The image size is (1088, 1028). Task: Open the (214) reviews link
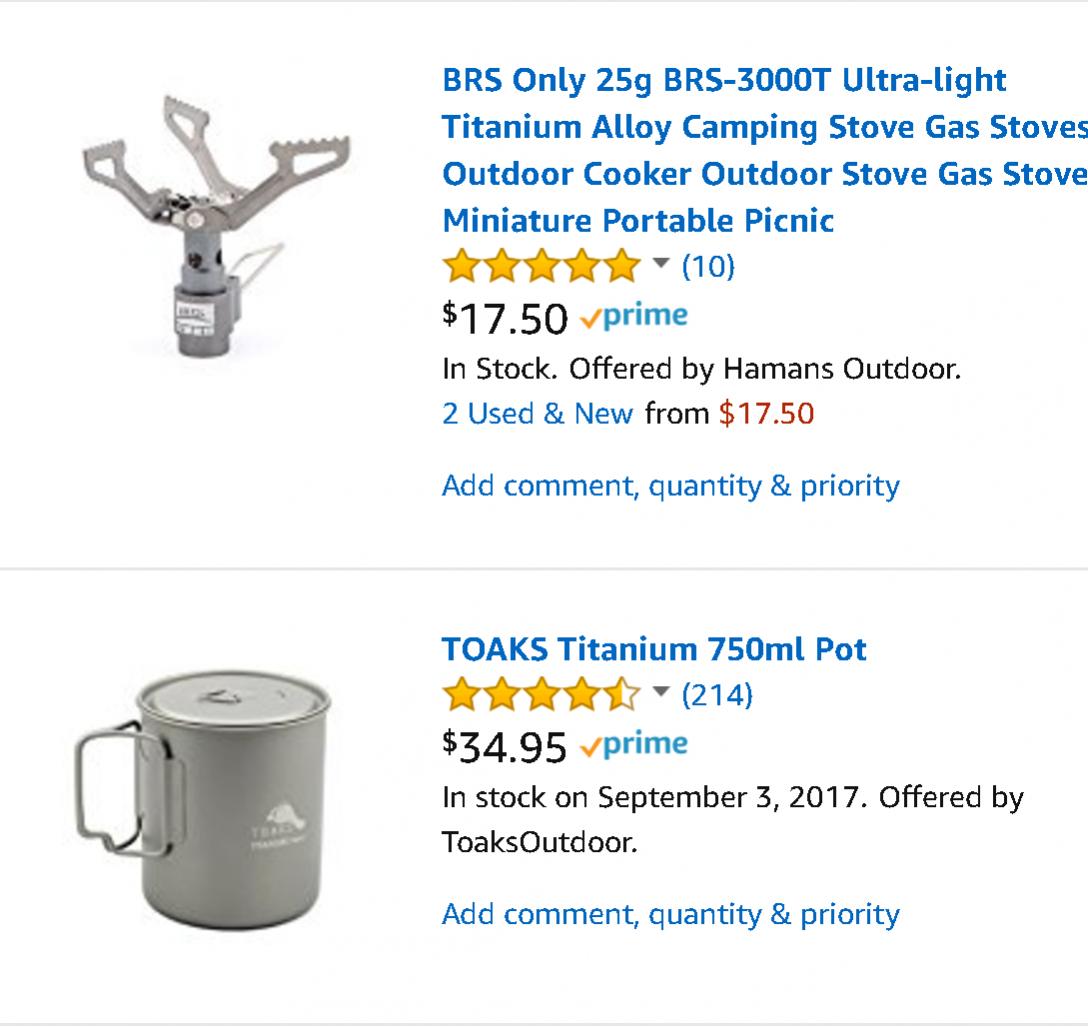pos(717,695)
